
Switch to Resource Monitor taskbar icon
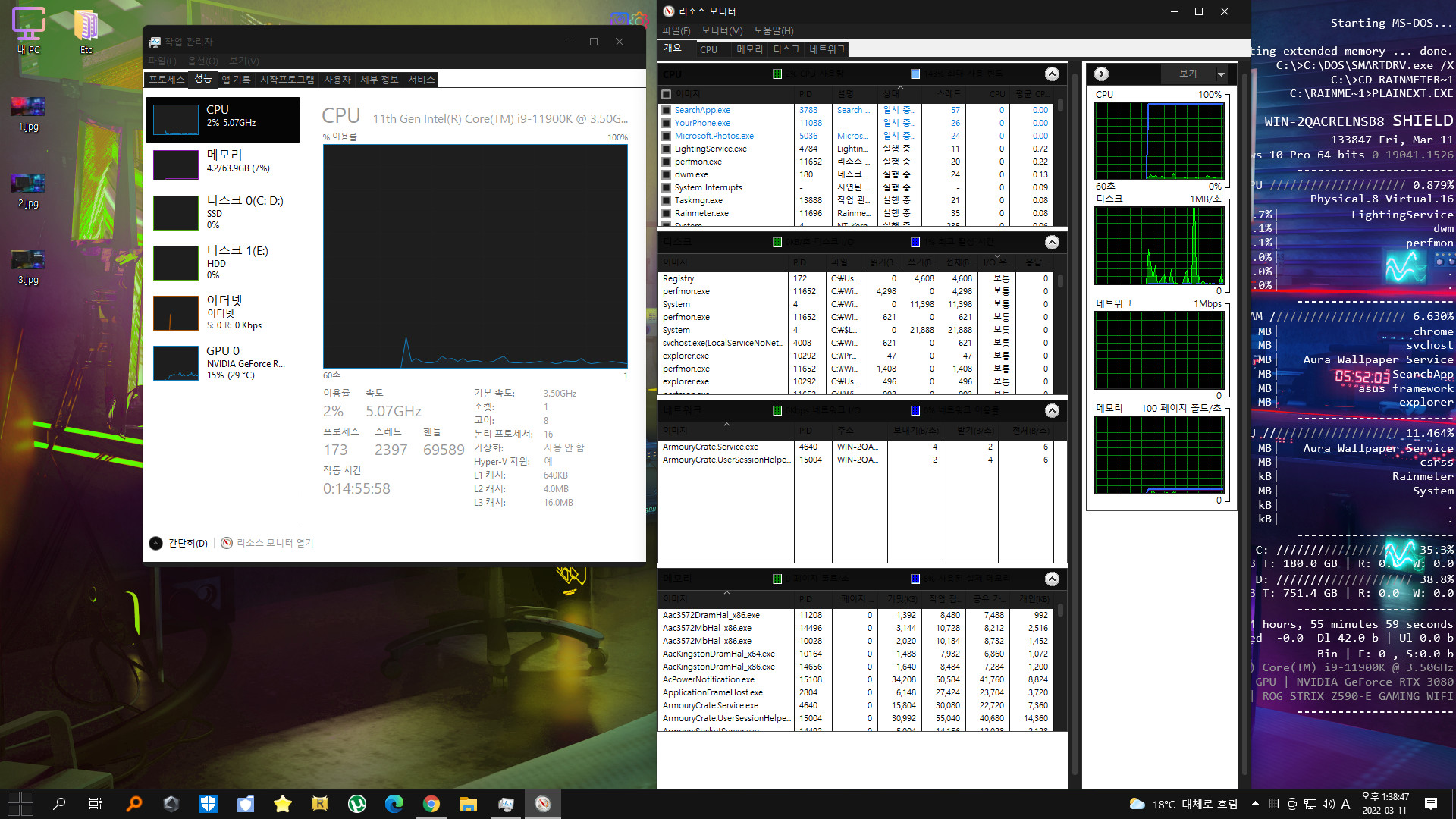pos(543,804)
